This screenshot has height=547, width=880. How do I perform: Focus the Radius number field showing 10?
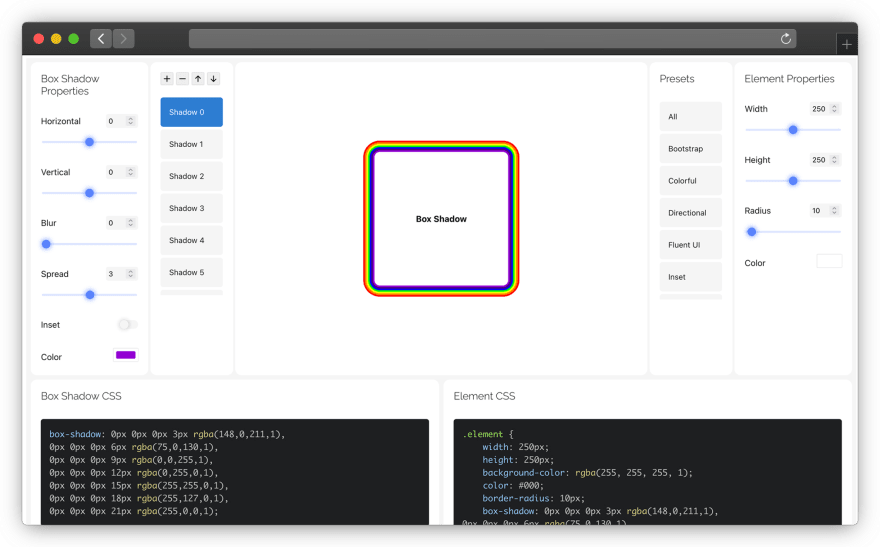[825, 210]
